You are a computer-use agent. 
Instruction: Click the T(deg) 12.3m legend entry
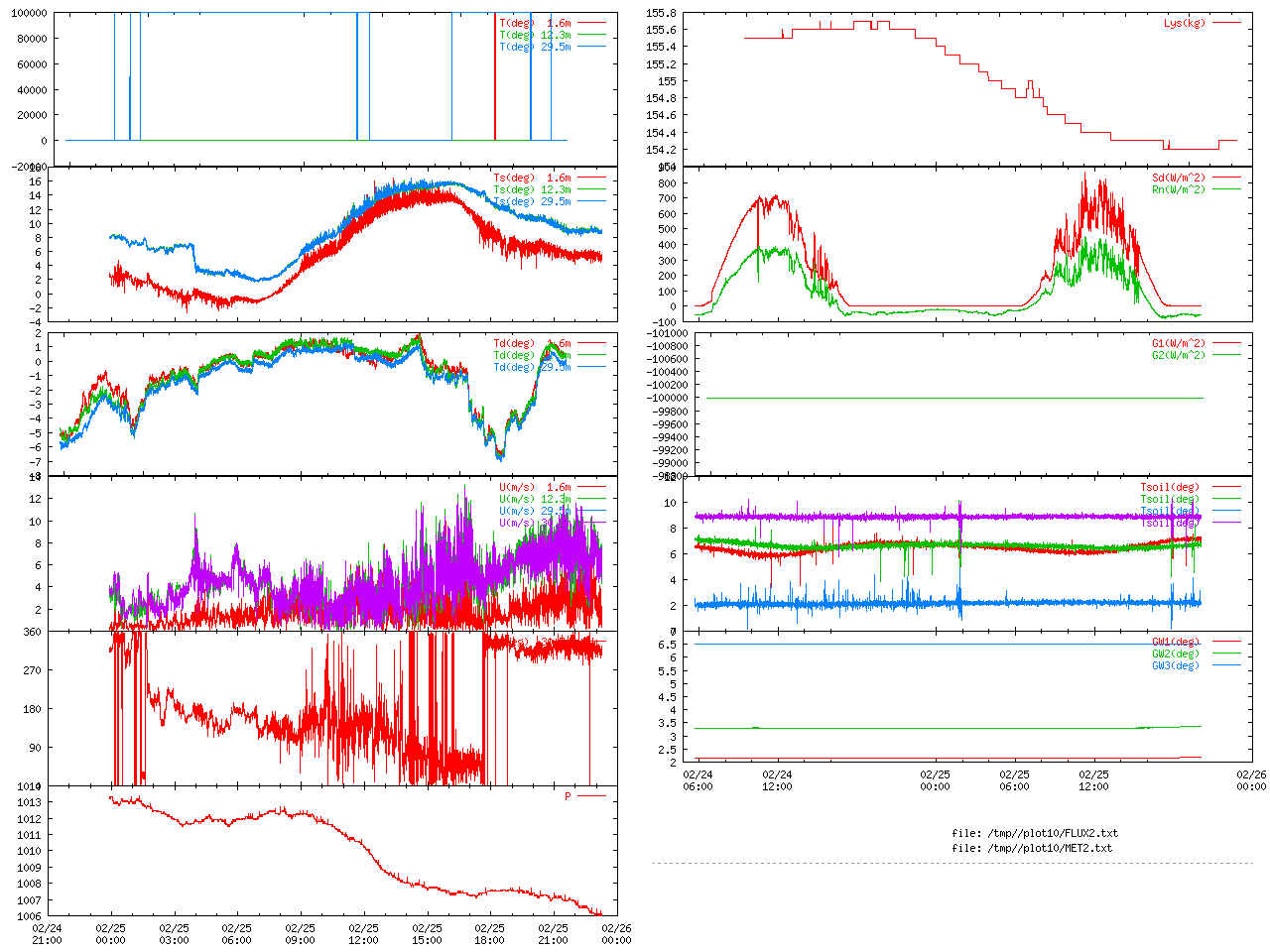tap(535, 35)
